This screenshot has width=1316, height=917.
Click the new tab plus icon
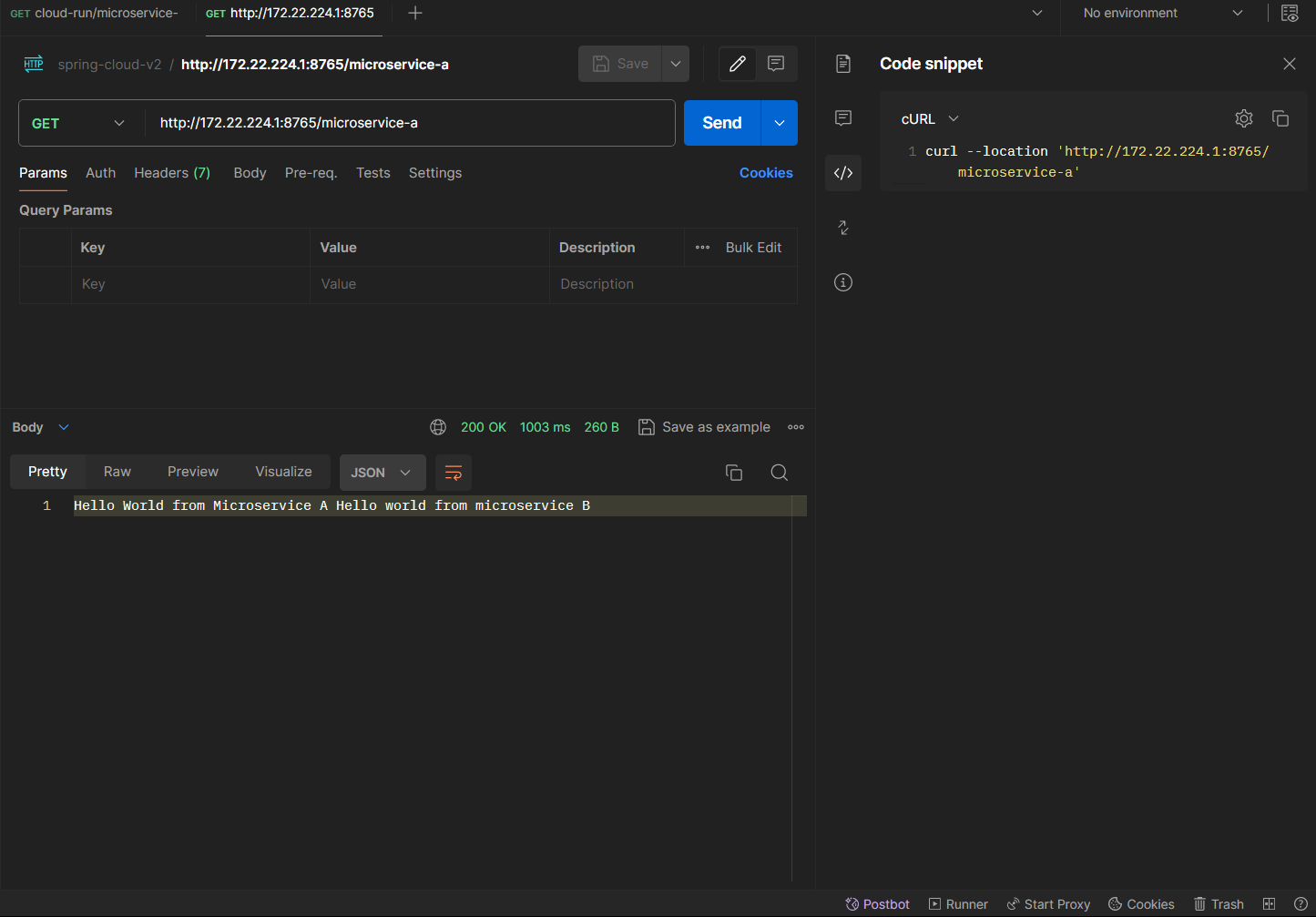click(415, 13)
